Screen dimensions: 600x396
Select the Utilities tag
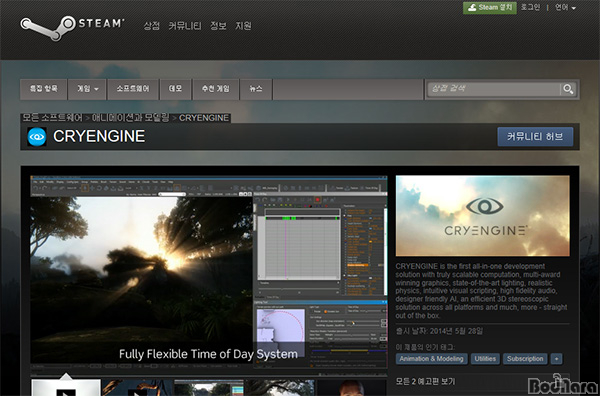coord(485,359)
